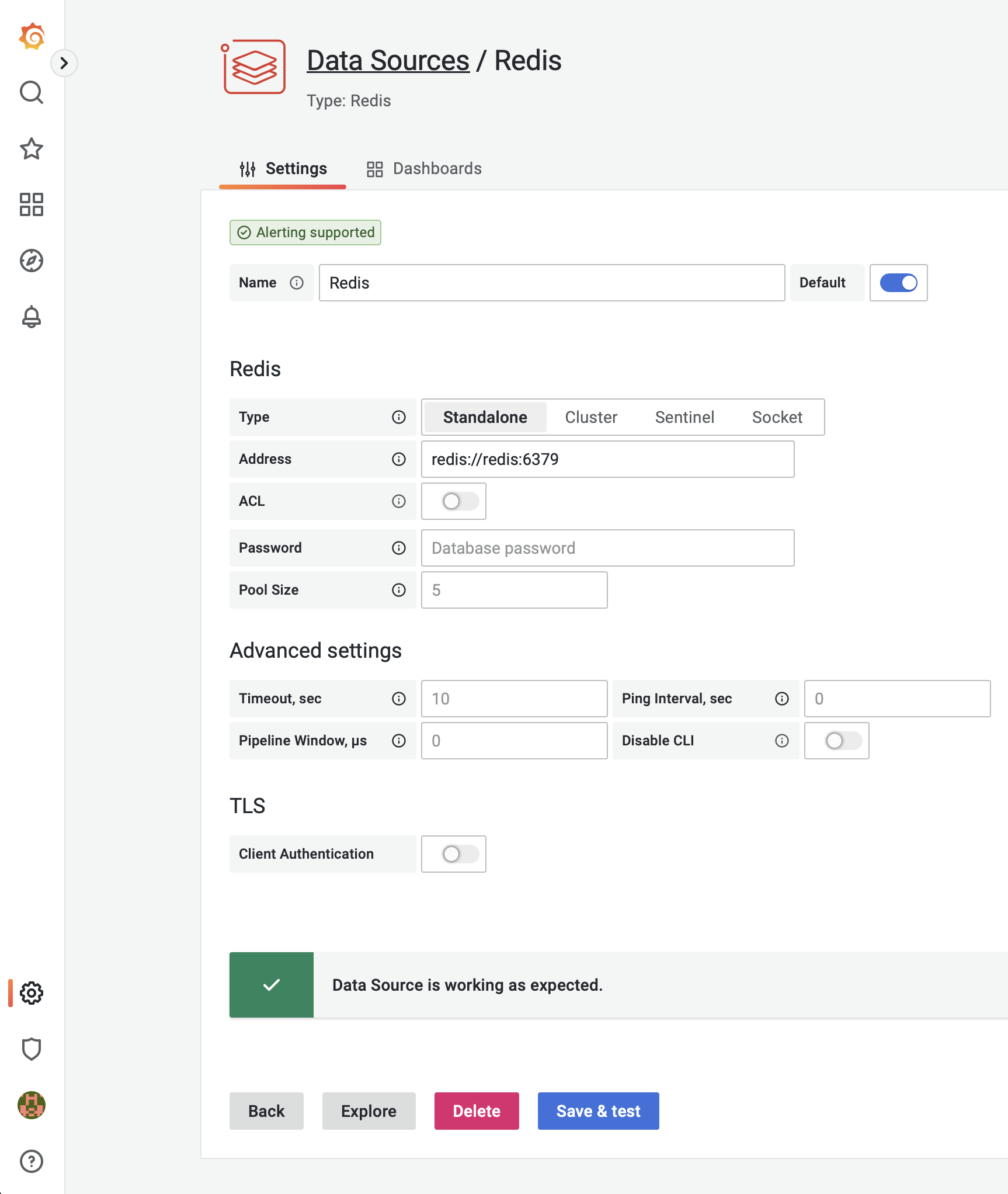This screenshot has height=1194, width=1008.
Task: Click the 'Client Authentication' label
Action: (x=306, y=854)
